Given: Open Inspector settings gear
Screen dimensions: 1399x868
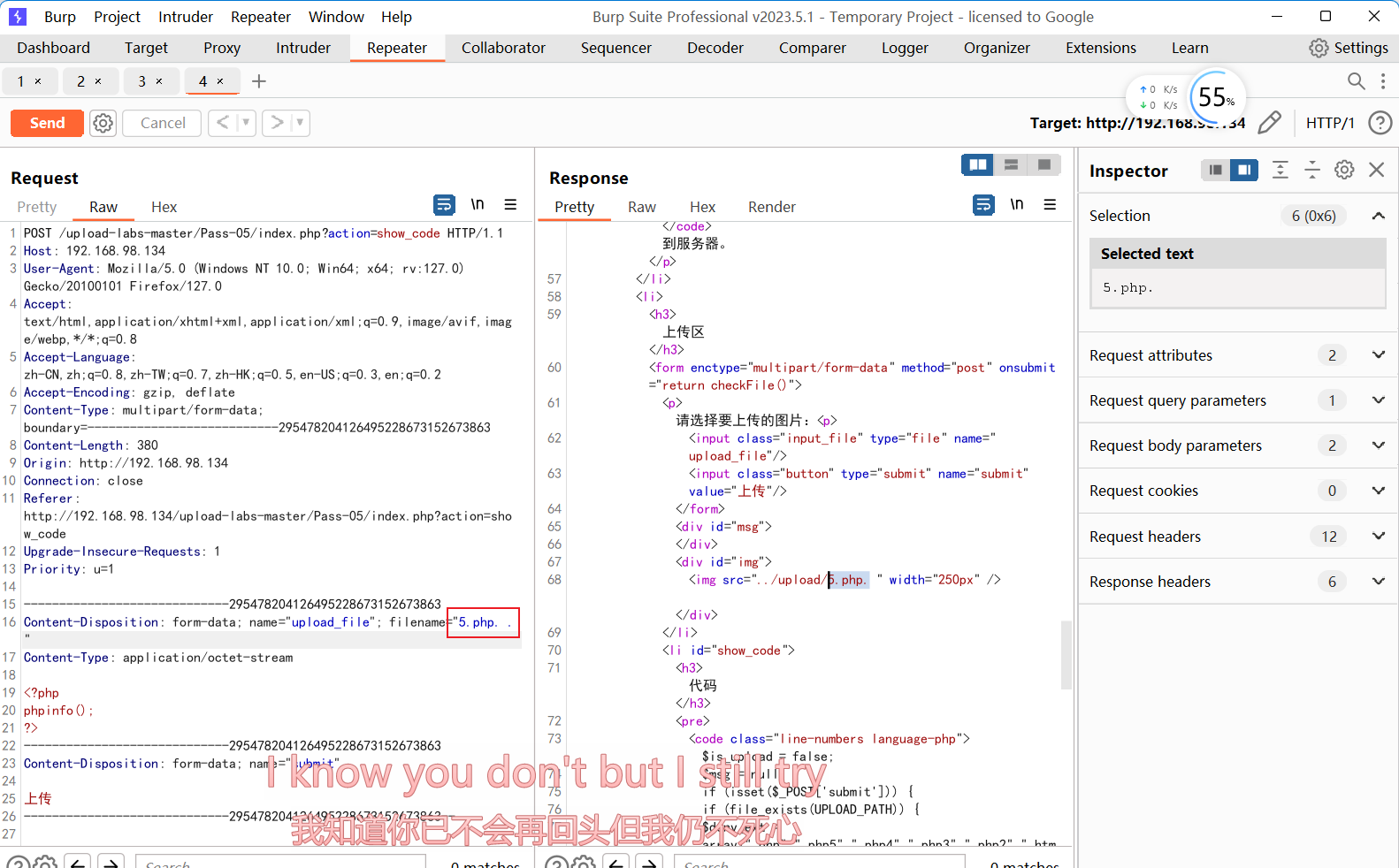Looking at the screenshot, I should [1344, 170].
